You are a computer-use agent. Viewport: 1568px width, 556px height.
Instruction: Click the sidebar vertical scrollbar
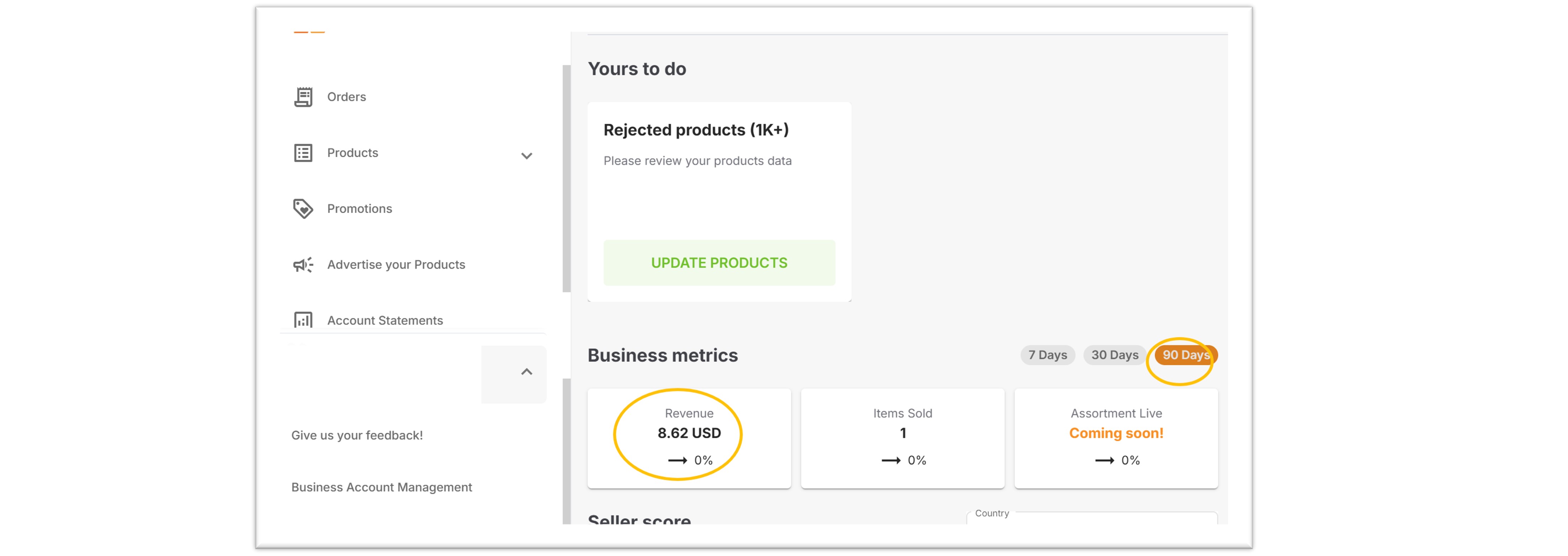tap(567, 179)
